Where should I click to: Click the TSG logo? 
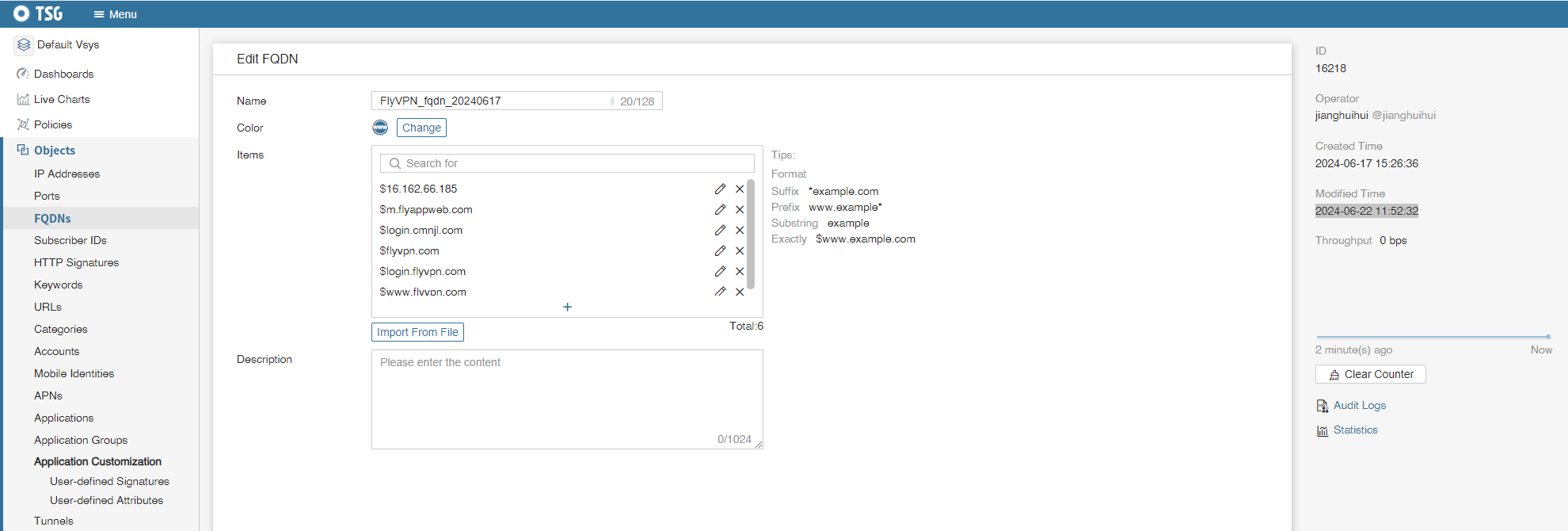(38, 13)
